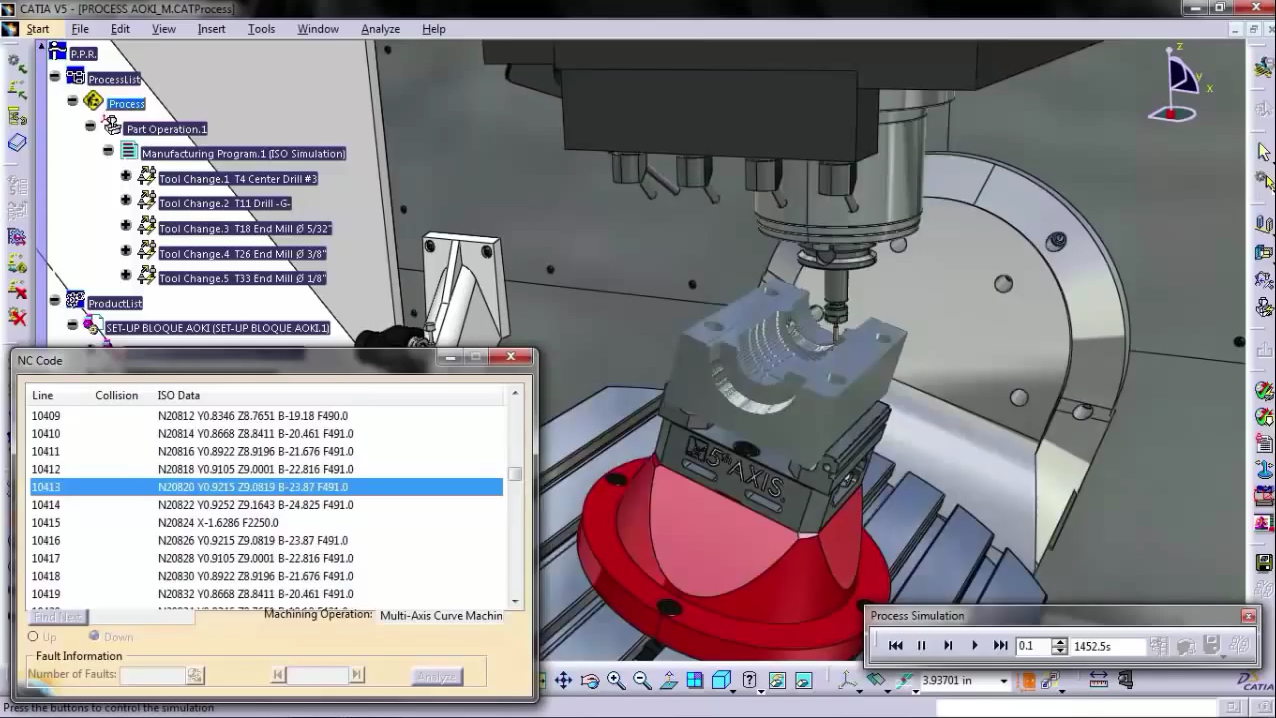1276x718 pixels.
Task: Click the tool path replay icon in right toolbar
Action: point(1264,390)
